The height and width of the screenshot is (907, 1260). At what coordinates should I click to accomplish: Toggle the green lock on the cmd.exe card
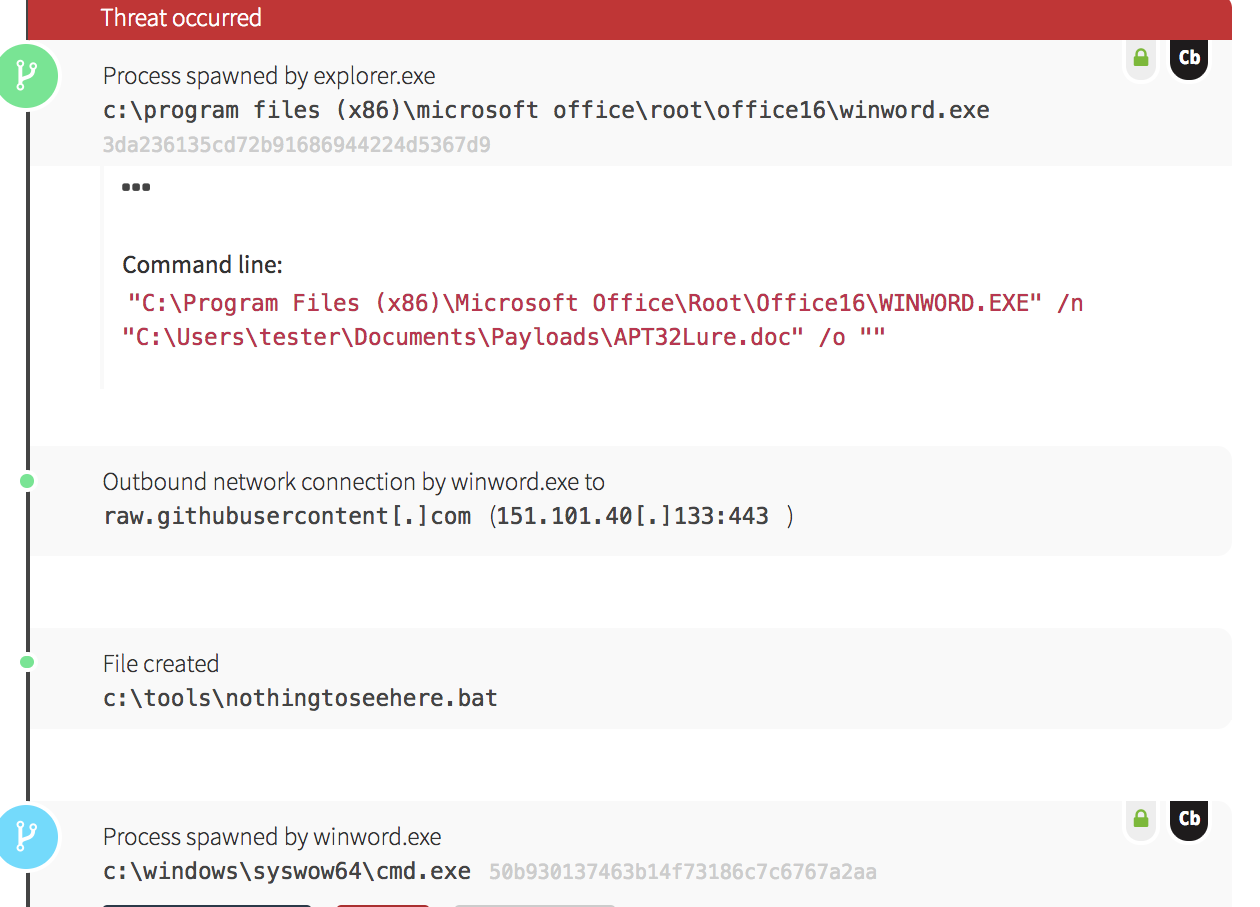(x=1140, y=820)
